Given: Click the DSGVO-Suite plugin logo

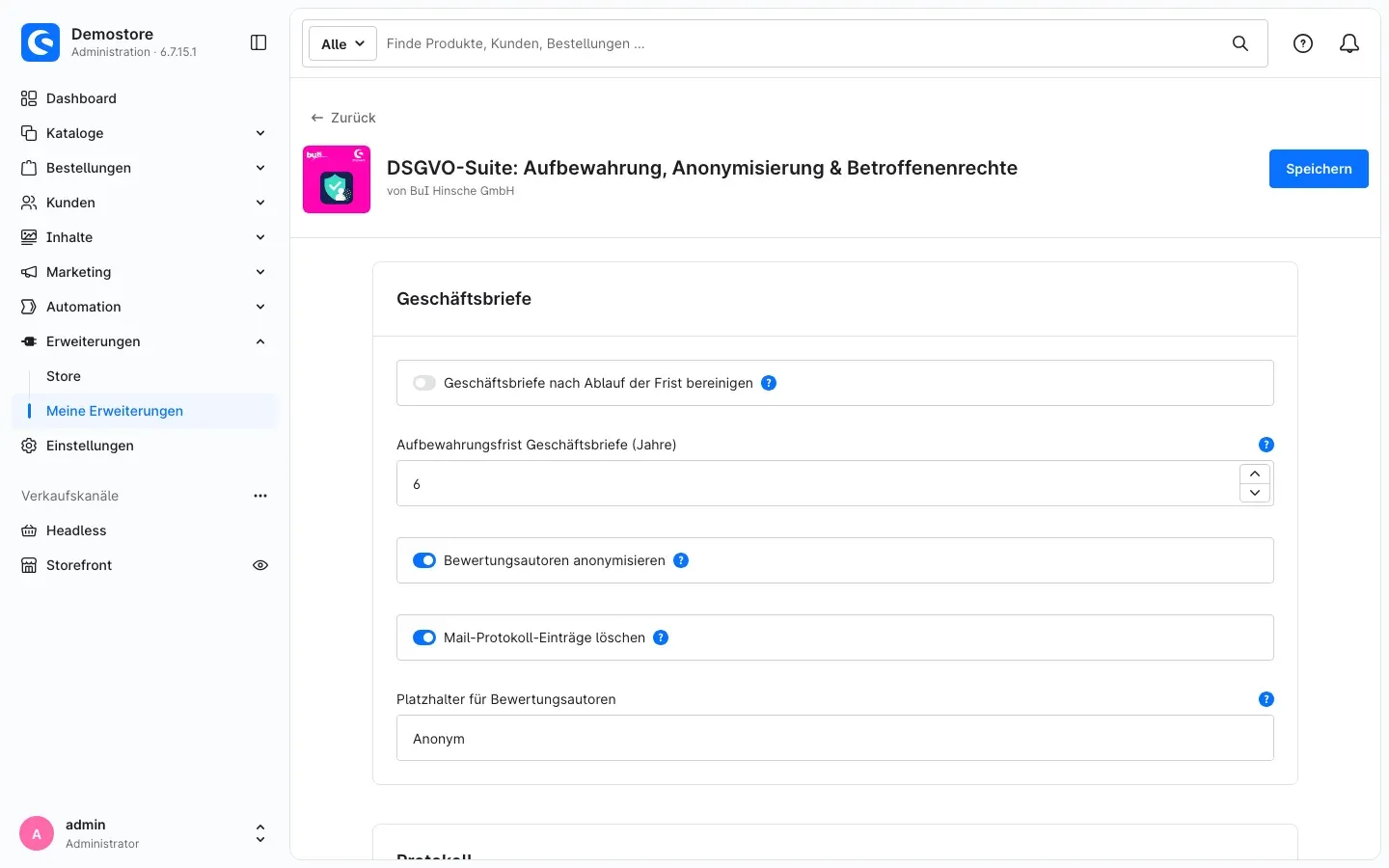Looking at the screenshot, I should [337, 179].
